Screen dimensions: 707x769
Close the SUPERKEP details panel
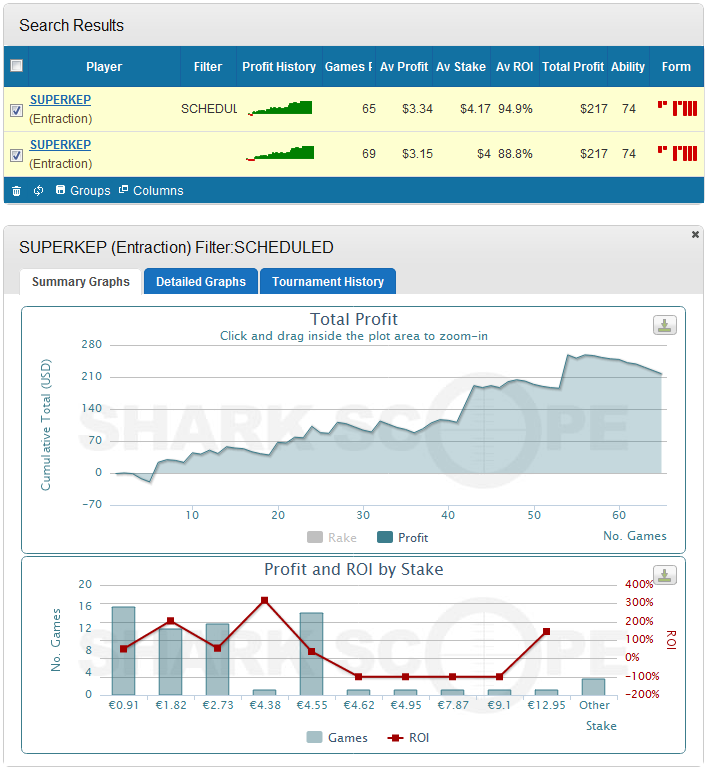tap(695, 234)
